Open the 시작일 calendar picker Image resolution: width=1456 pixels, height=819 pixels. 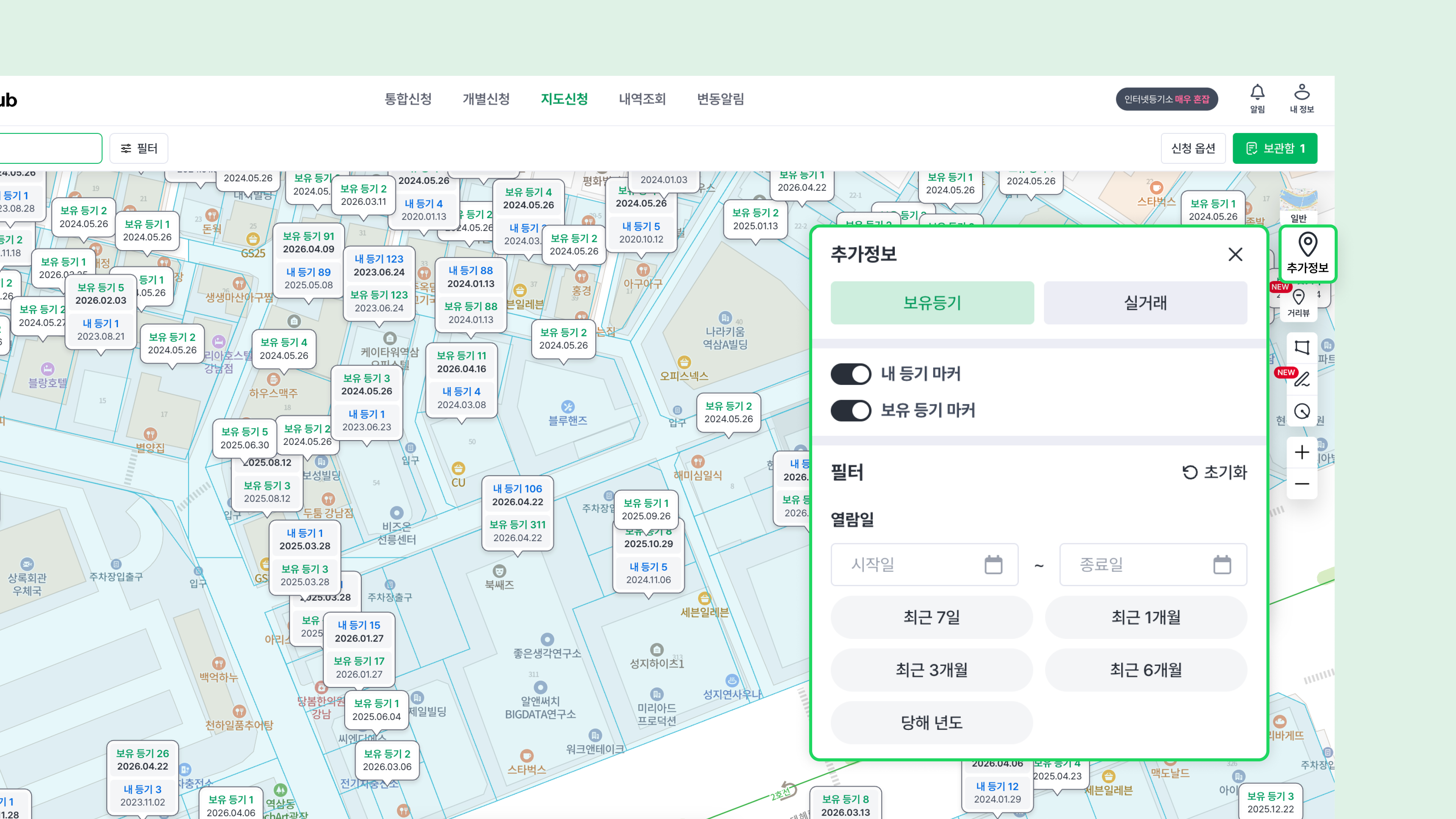[x=993, y=565]
